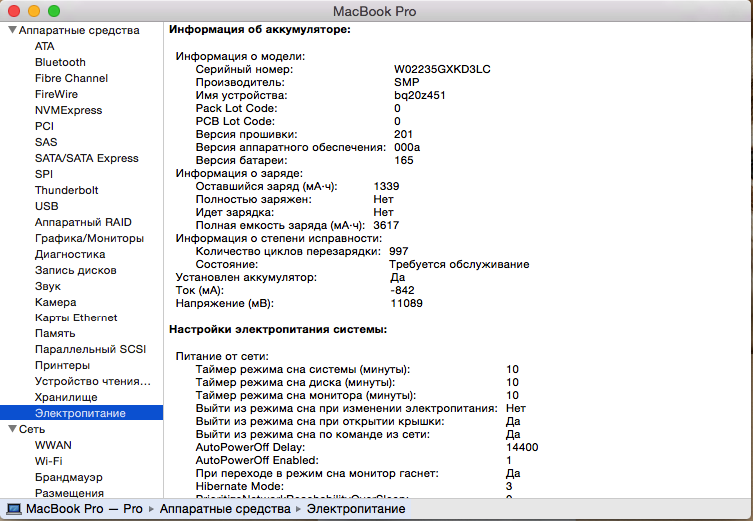Screen dimensions: 753x521
Task: Select USB in the sidebar
Action: pyautogui.click(x=47, y=206)
